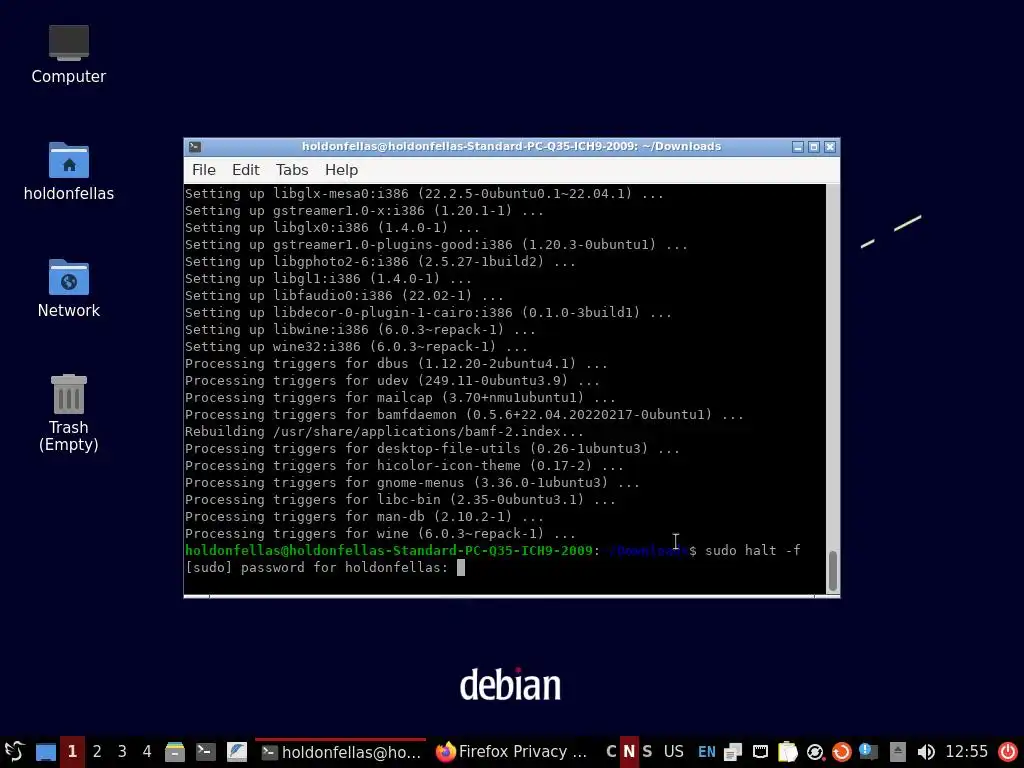Image resolution: width=1024 pixels, height=768 pixels.
Task: Open the File menu in the terminal
Action: (x=204, y=170)
